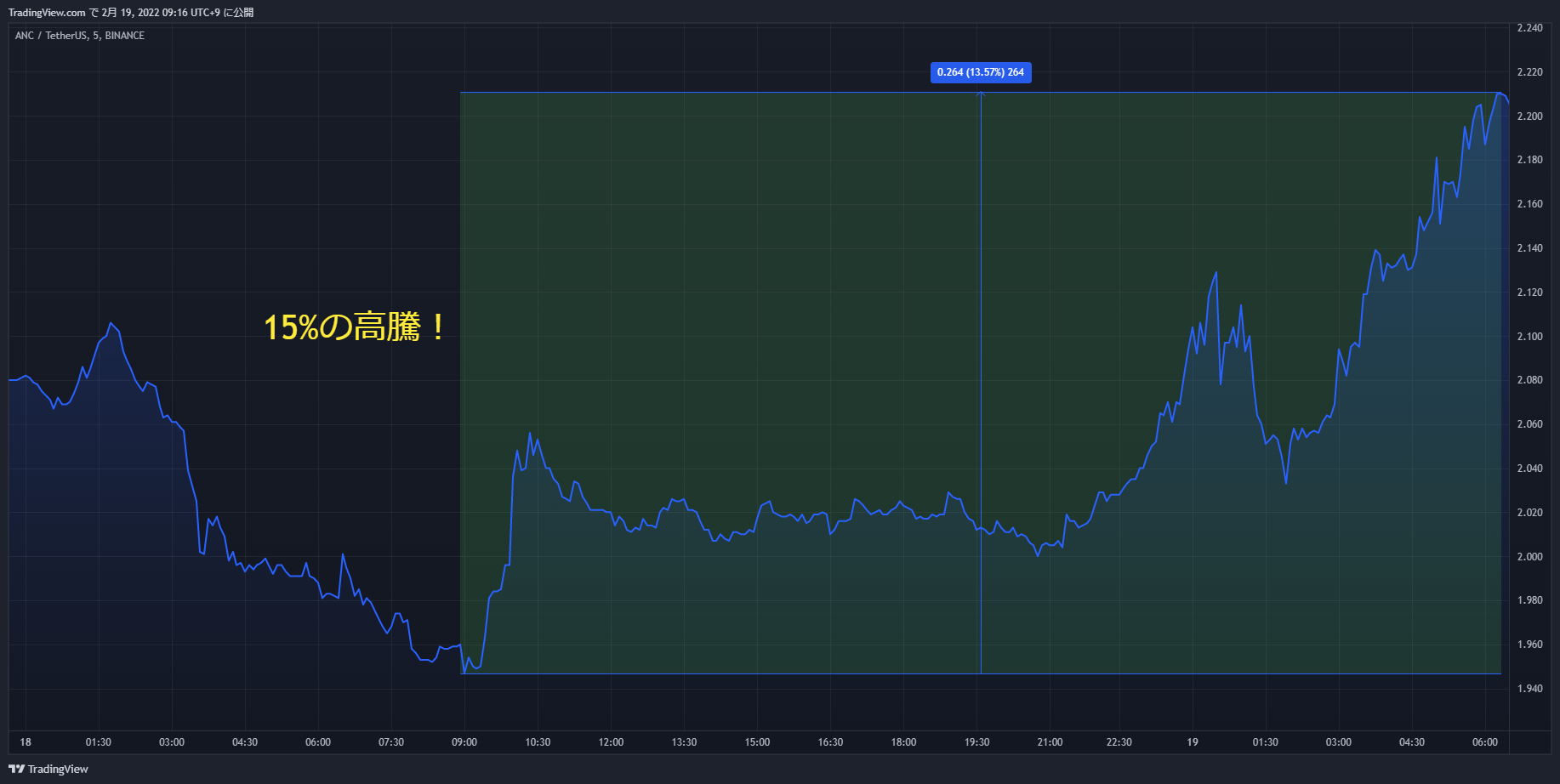This screenshot has height=784, width=1560.
Task: Click price axis label 2.180
Action: point(1529,160)
